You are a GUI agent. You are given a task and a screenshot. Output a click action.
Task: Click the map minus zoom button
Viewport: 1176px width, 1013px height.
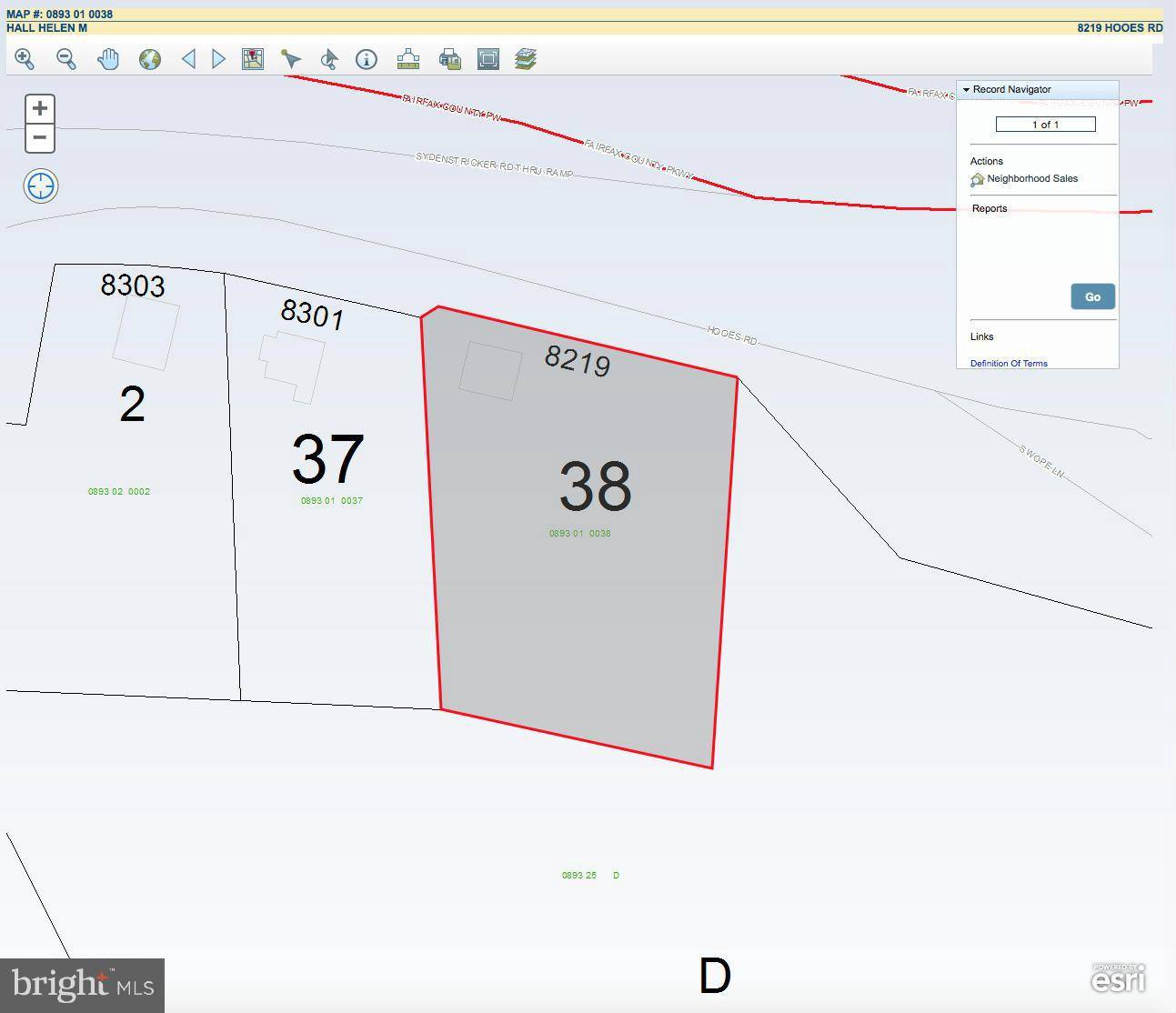(x=39, y=138)
